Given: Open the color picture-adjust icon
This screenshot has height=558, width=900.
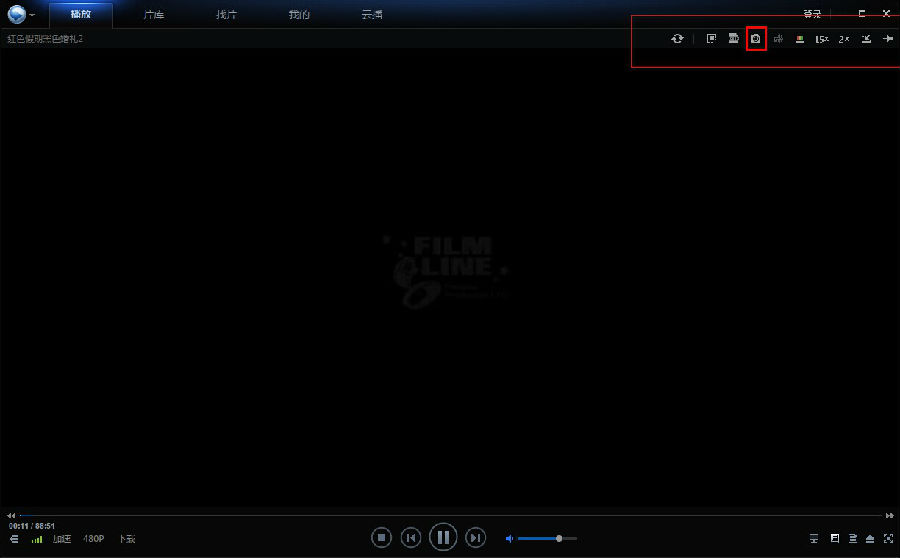Looking at the screenshot, I should coord(800,38).
